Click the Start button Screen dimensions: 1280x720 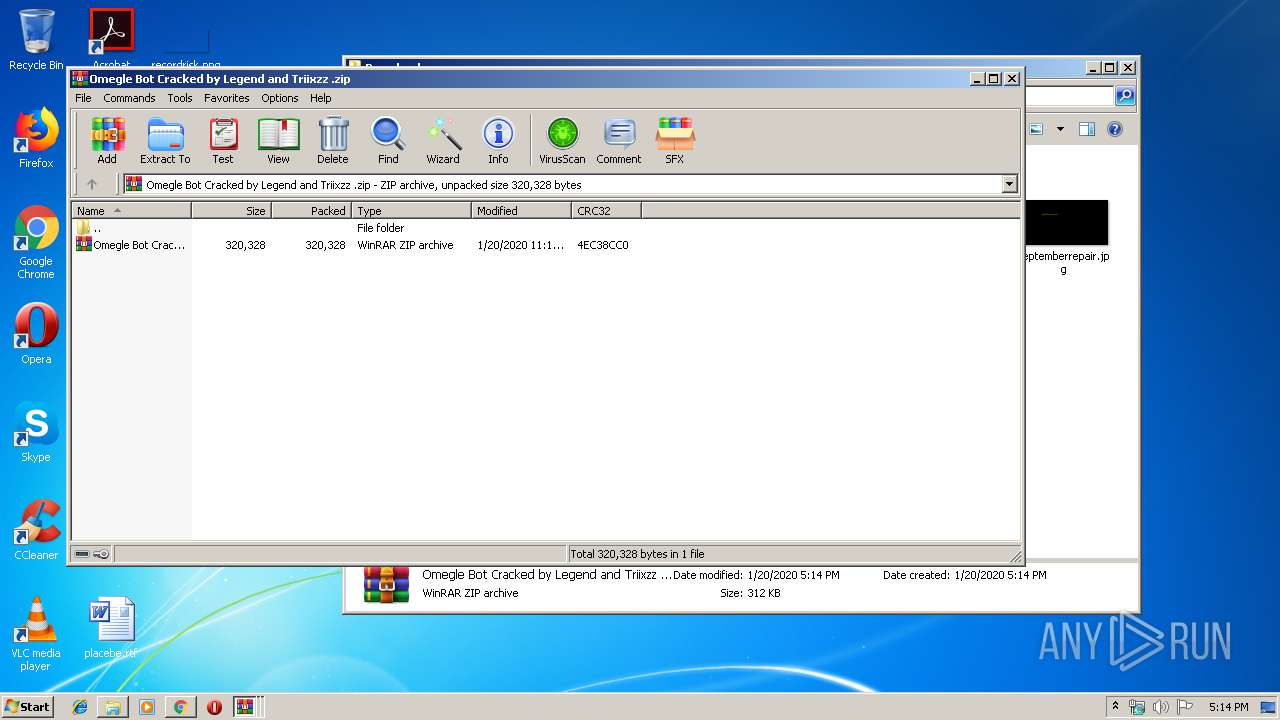27,707
